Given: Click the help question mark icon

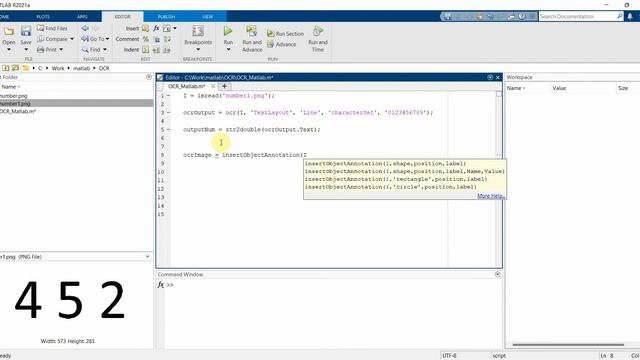Looking at the screenshot, I should pyautogui.click(x=522, y=16).
